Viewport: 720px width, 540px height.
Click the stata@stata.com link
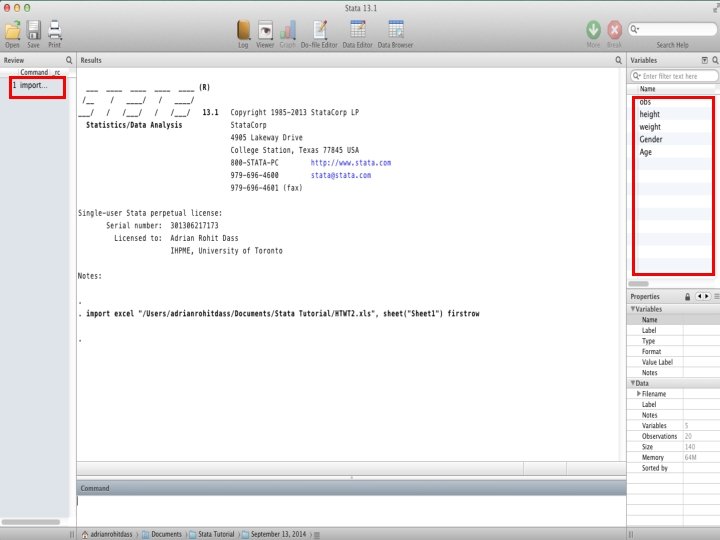coord(341,175)
